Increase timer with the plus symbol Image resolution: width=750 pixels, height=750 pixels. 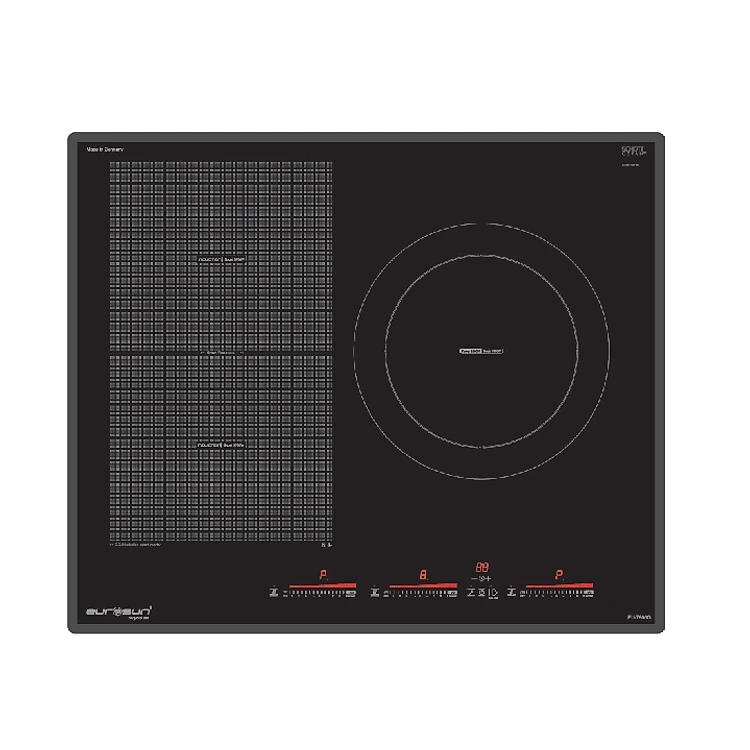point(490,579)
